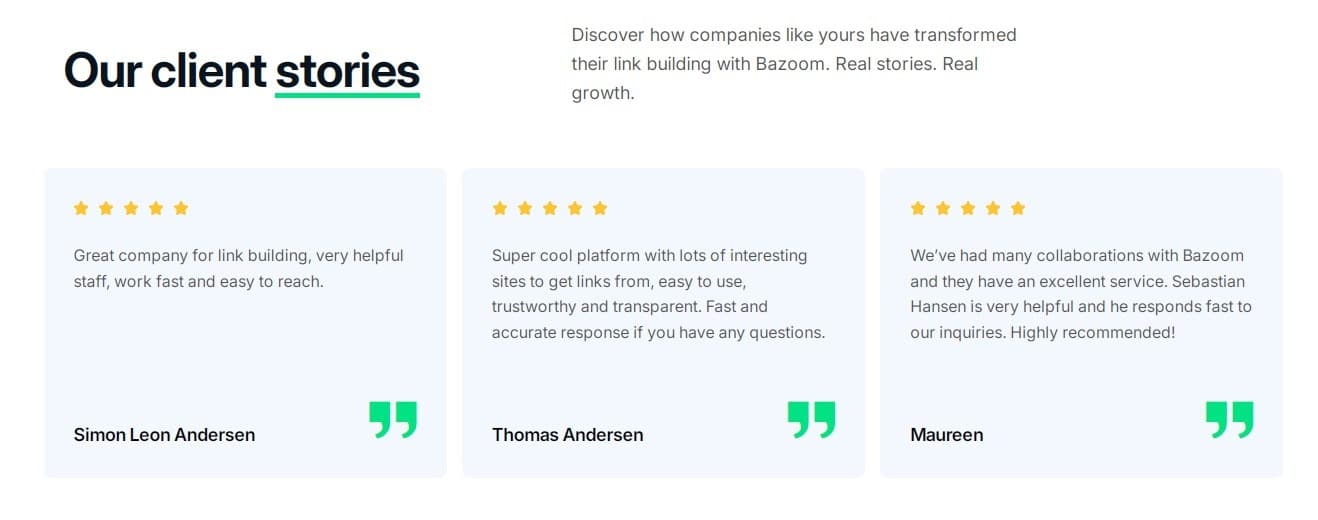Viewport: 1318px width, 520px height.
Task: Click third star in Simon's review
Action: (x=131, y=208)
